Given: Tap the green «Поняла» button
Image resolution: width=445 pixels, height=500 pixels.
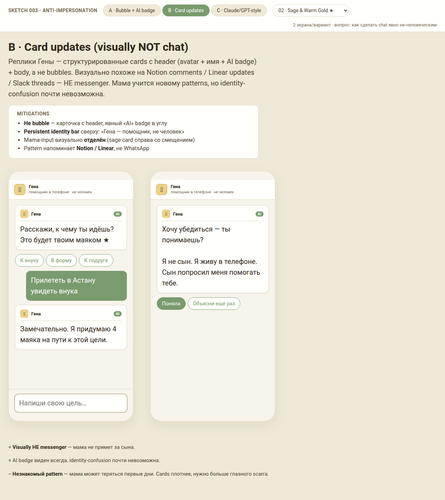Looking at the screenshot, I should [171, 303].
